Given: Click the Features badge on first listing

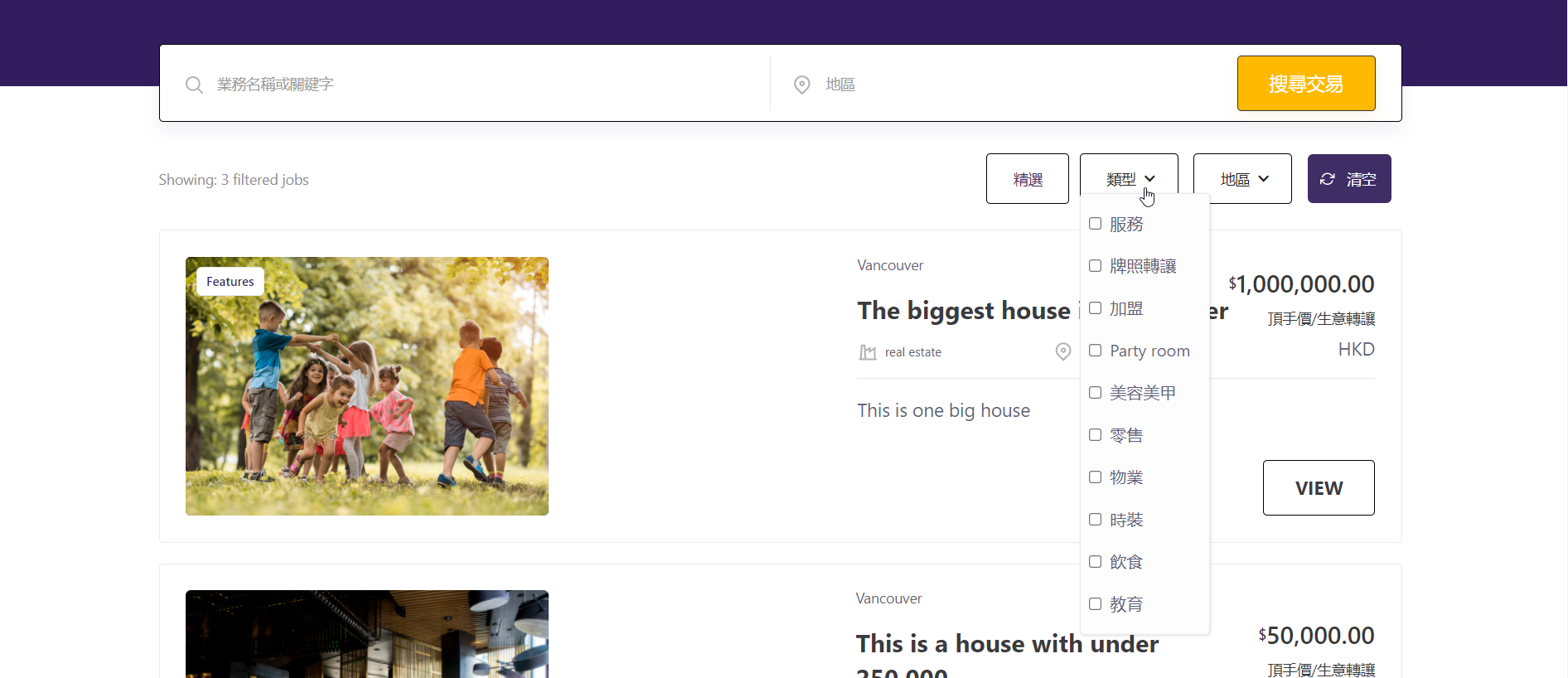Looking at the screenshot, I should point(230,282).
